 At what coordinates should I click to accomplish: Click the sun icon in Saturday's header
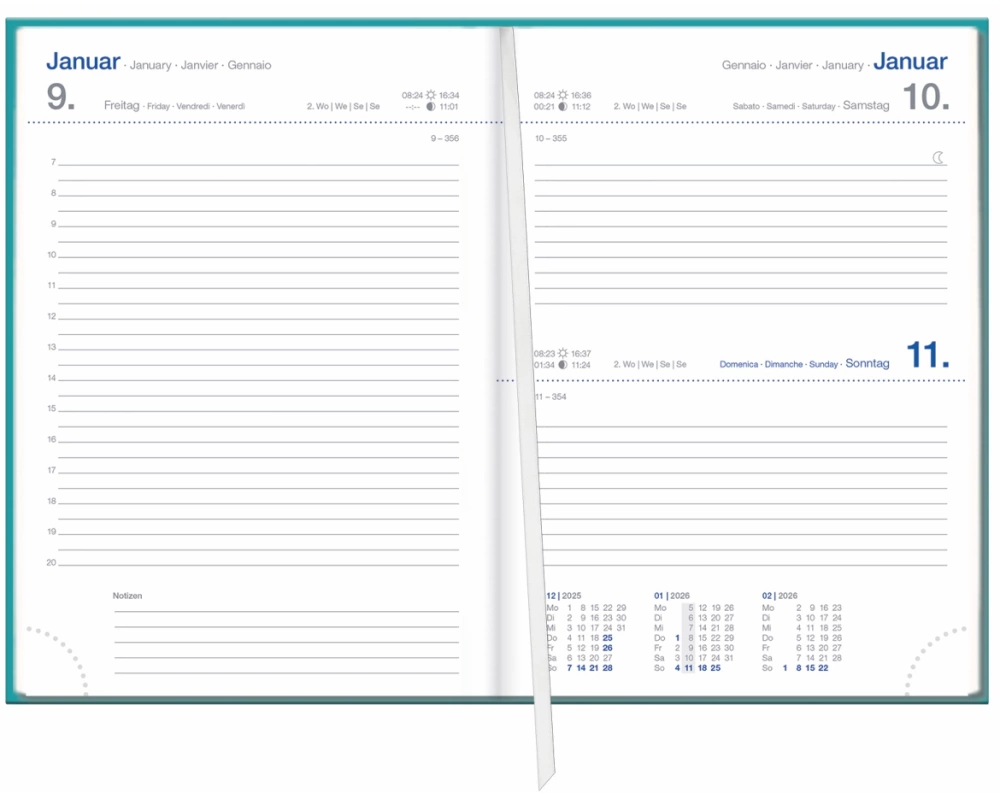click(563, 96)
